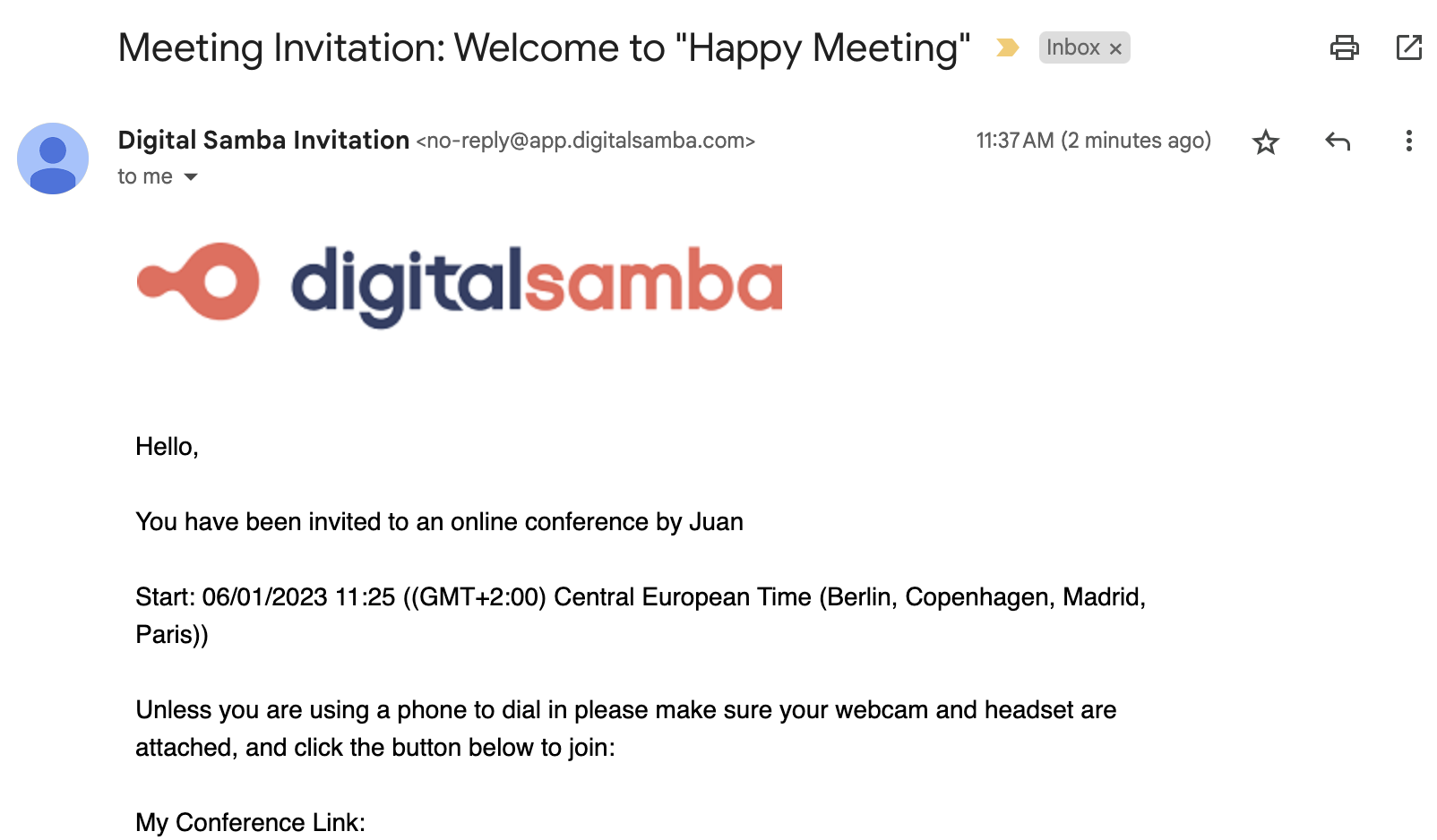Click the Start date and time line
The width and height of the screenshot is (1437, 840).
coord(640,597)
